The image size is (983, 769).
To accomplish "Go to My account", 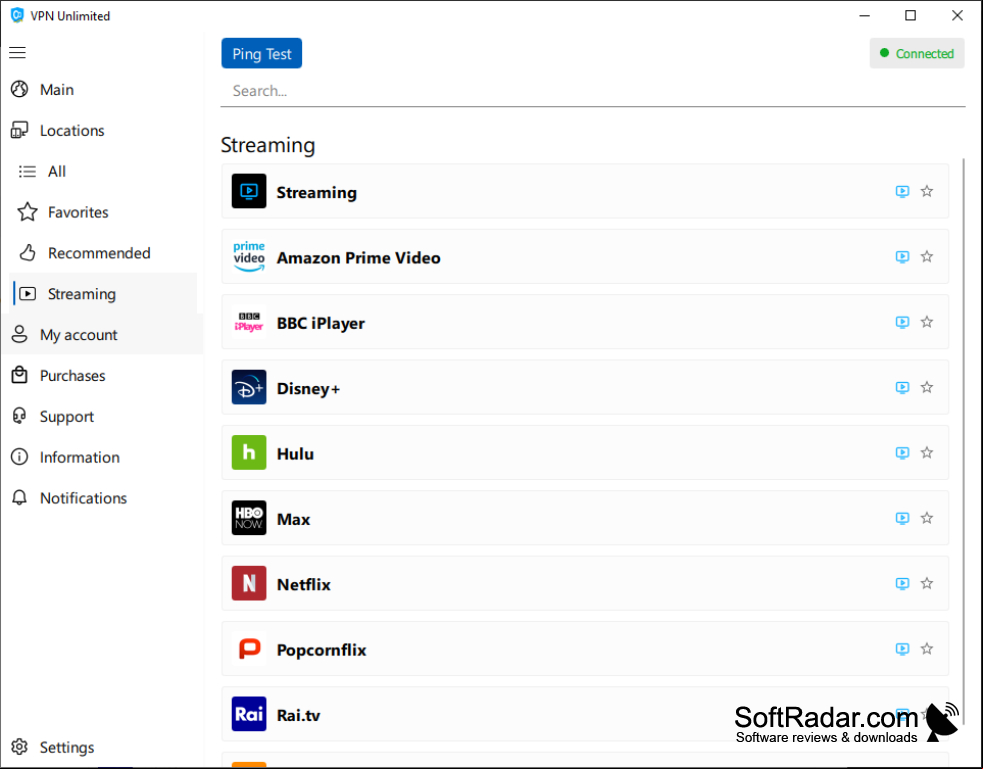I will (x=102, y=335).
